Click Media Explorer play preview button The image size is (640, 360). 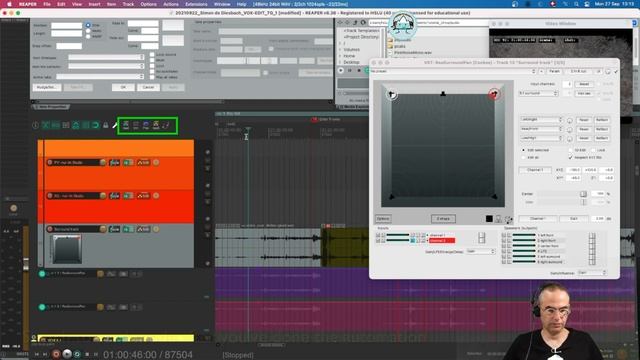(x=341, y=71)
